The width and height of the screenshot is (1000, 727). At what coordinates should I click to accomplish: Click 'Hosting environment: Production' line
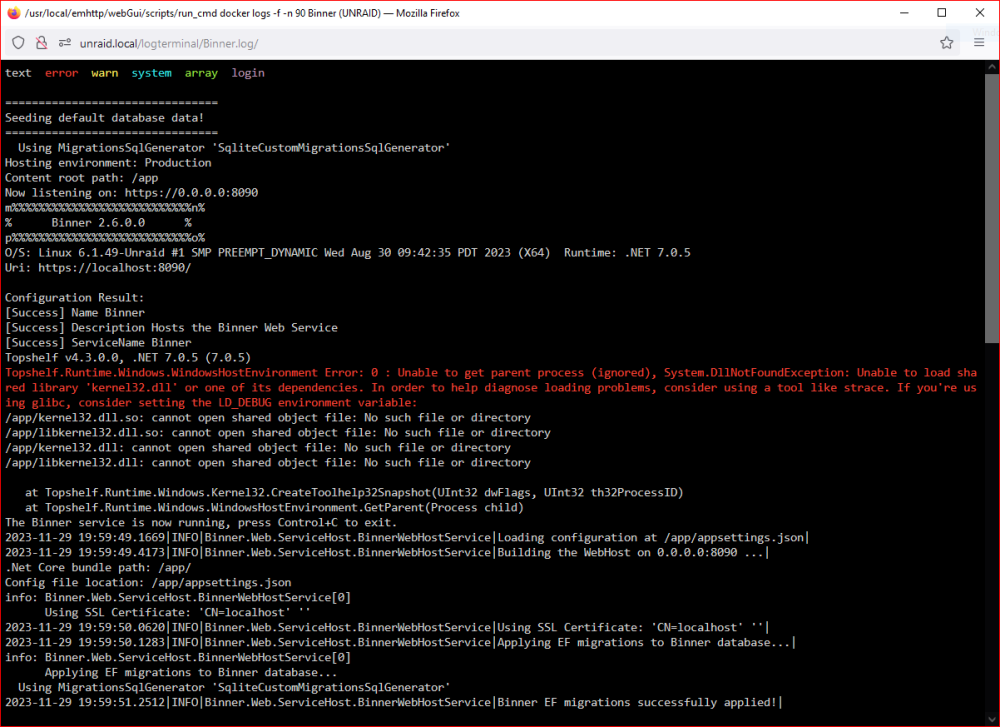pos(108,163)
